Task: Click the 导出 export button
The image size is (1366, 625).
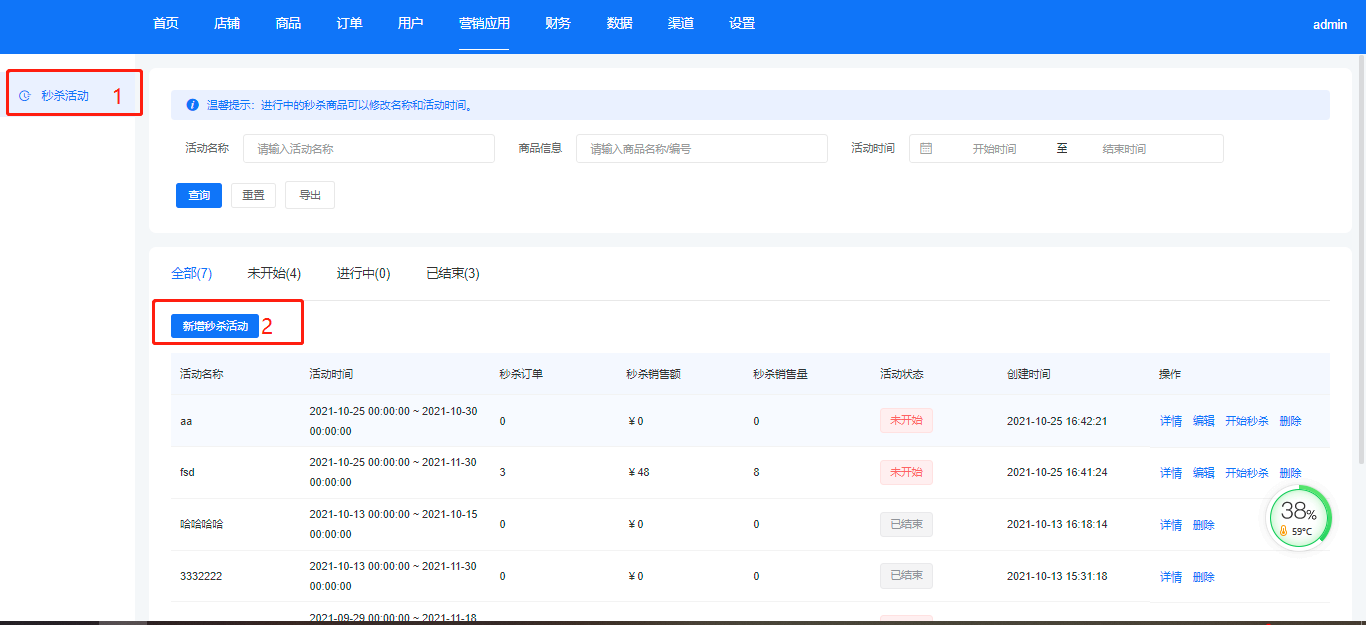Action: [310, 195]
